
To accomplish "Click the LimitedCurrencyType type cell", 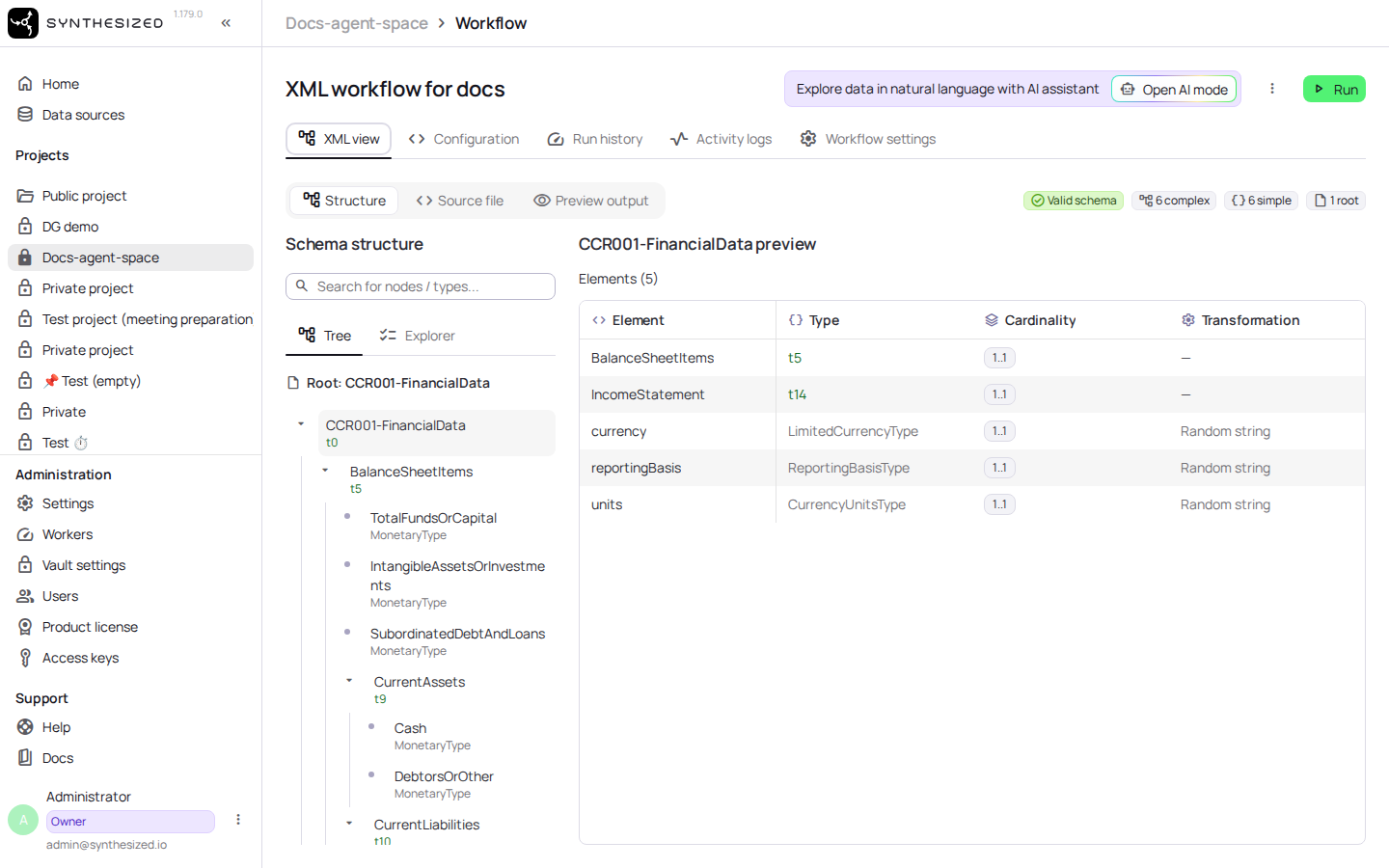I will point(853,431).
